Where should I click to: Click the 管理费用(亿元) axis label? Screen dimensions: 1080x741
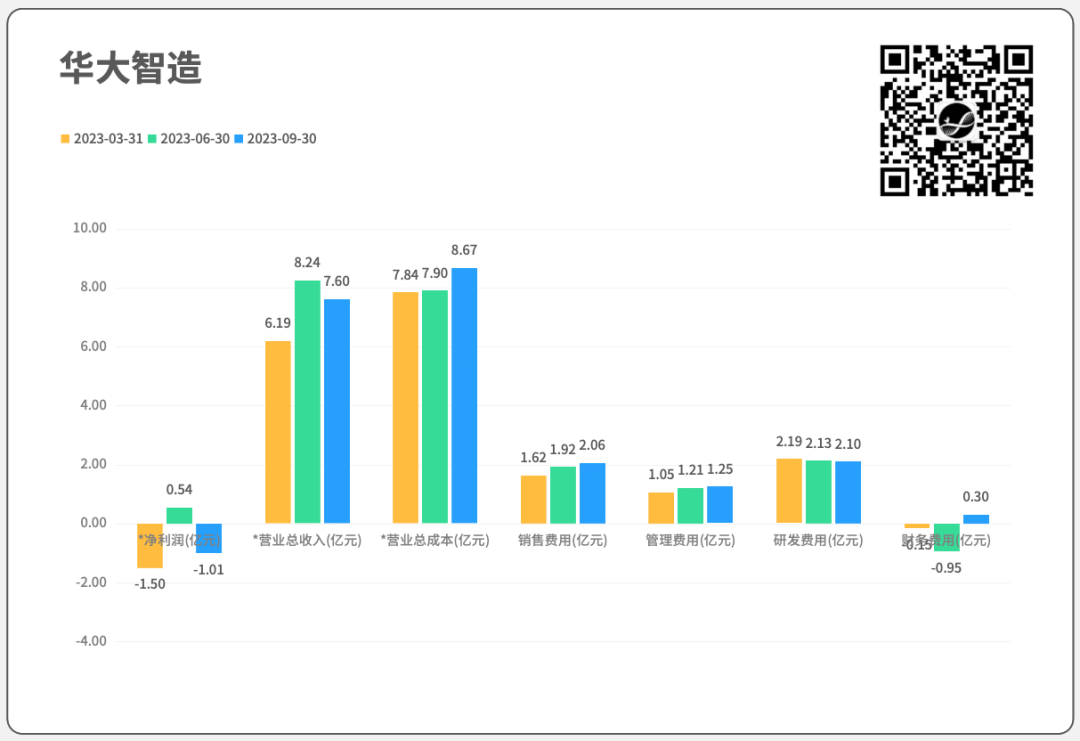[x=690, y=541]
